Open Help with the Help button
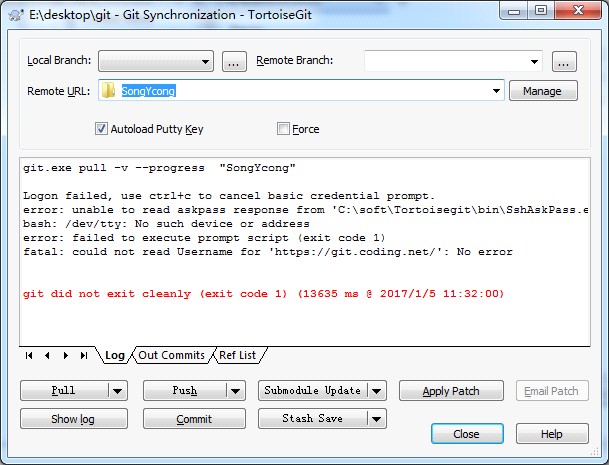609x465 pixels. (x=552, y=434)
